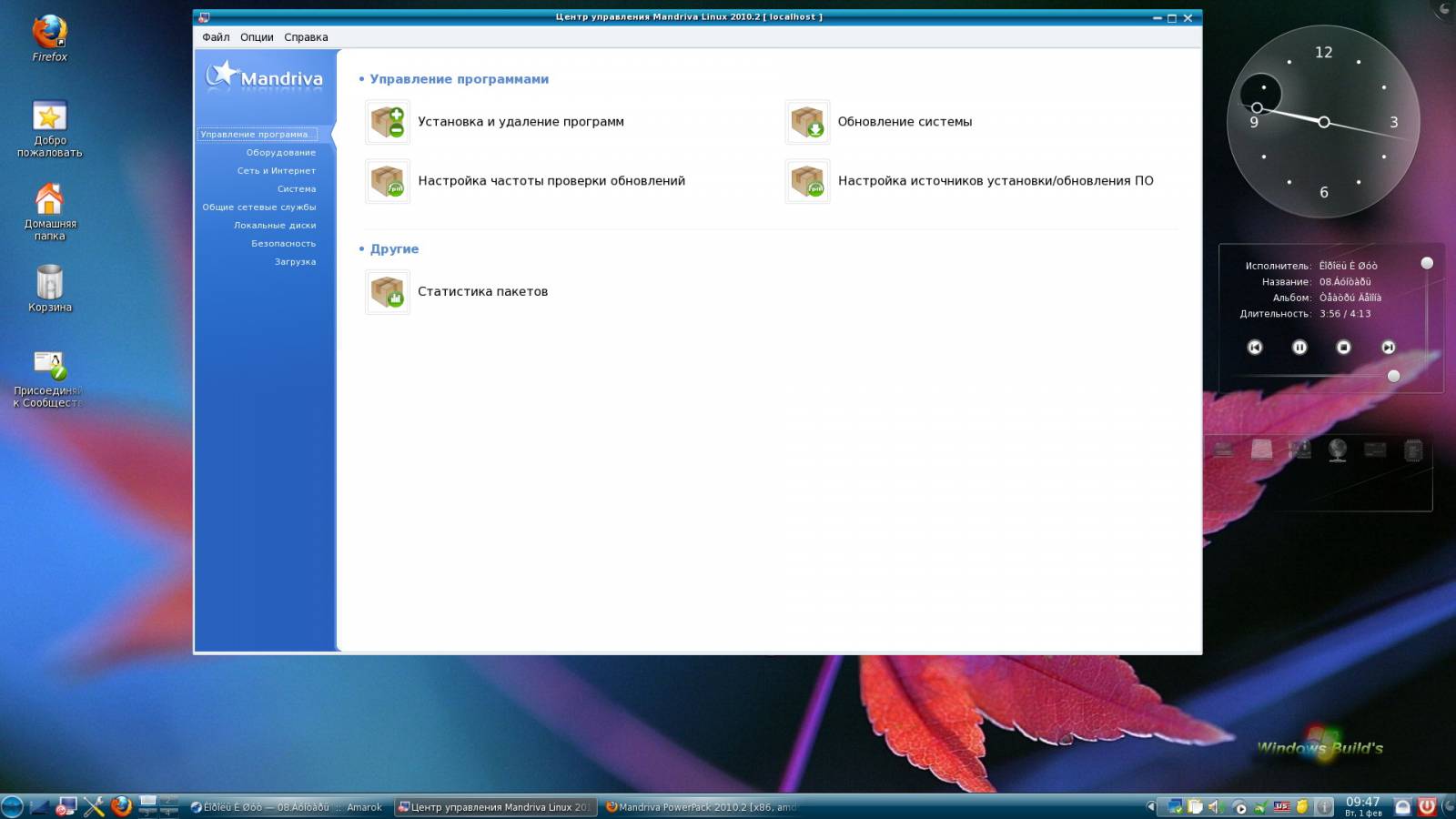Open Установка и удаление программ package icon
This screenshot has height=819, width=1456.
tap(388, 122)
